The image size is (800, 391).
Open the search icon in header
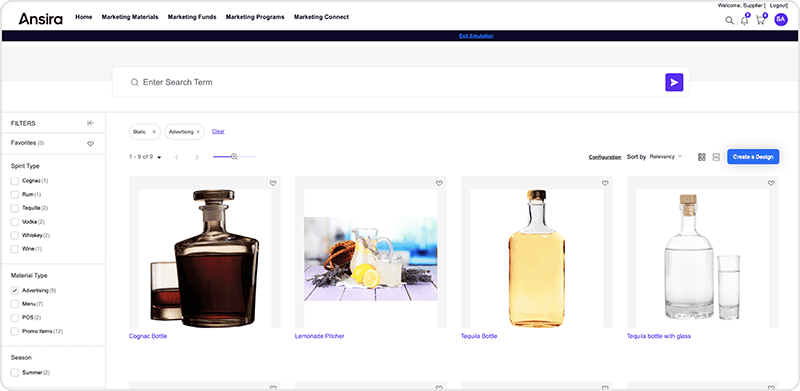(729, 21)
